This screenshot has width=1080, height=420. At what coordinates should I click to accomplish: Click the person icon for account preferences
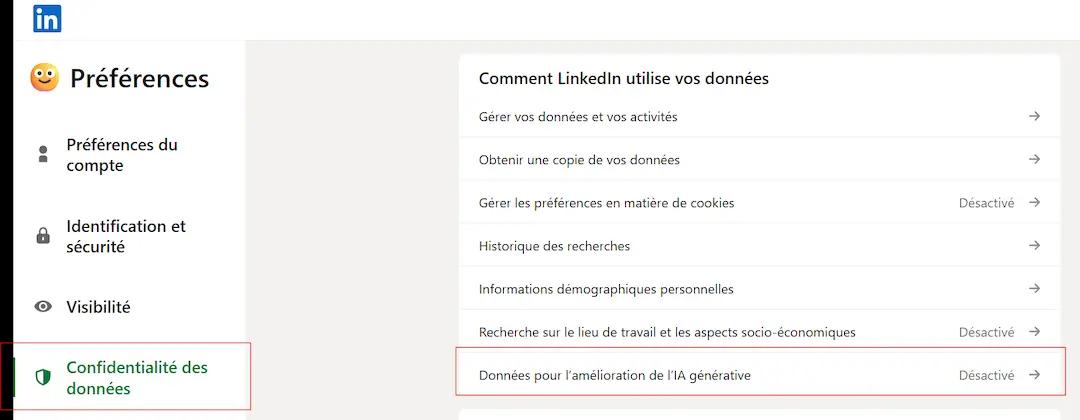click(43, 155)
